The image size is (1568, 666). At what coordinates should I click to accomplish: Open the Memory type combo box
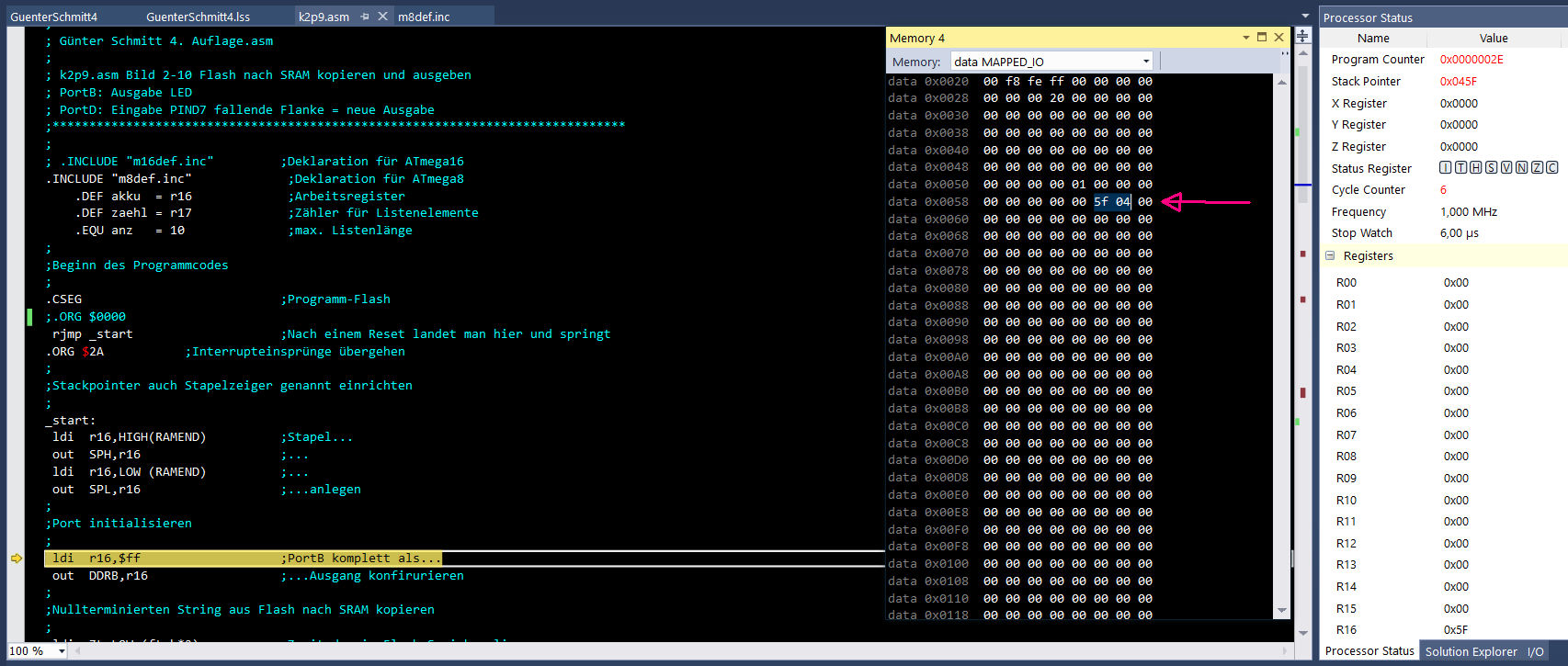click(1051, 62)
